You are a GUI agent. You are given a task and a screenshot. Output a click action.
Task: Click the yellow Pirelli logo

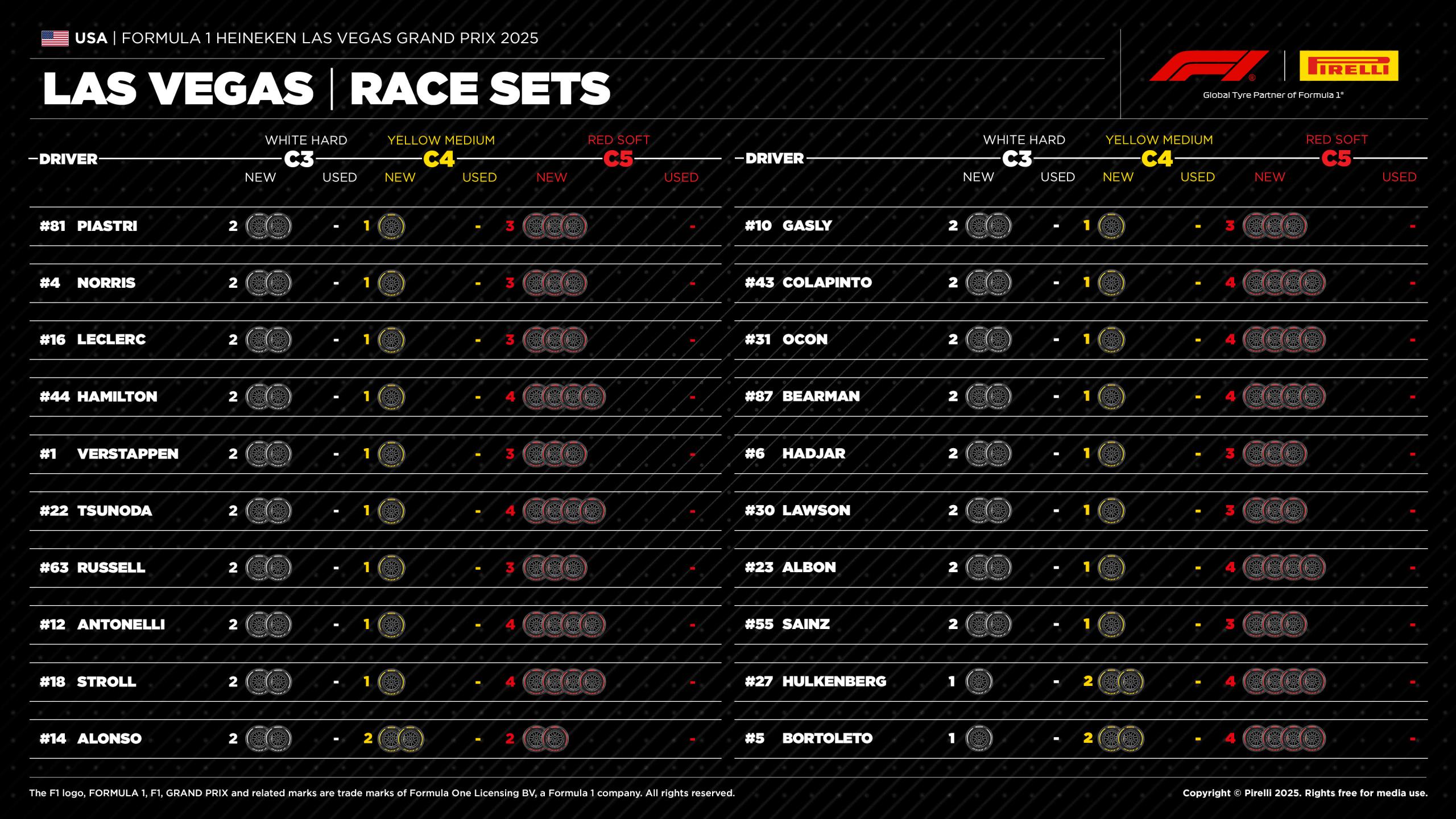click(1349, 66)
